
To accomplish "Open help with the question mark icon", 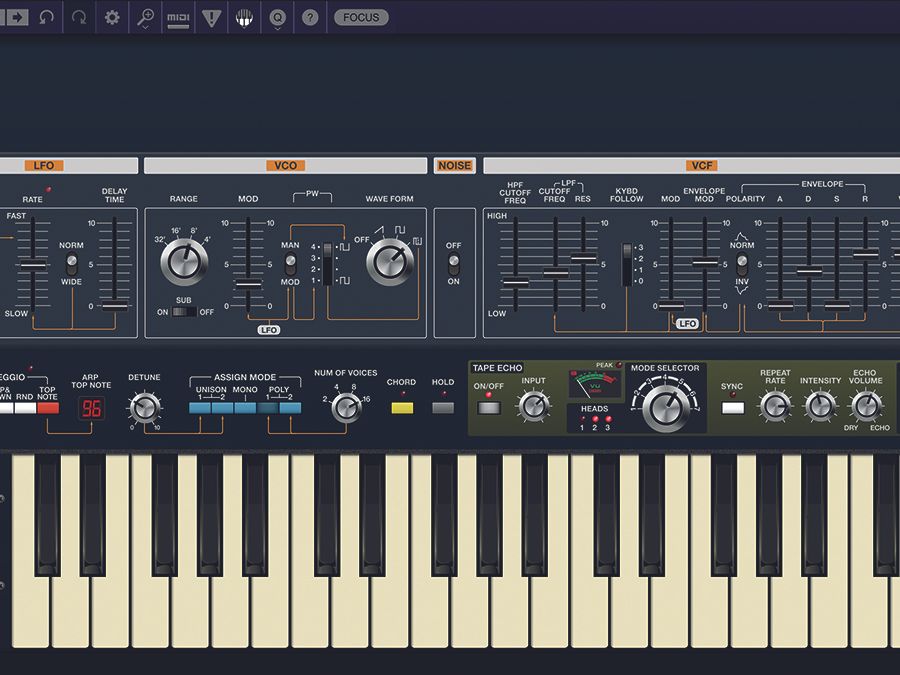I will 310,18.
